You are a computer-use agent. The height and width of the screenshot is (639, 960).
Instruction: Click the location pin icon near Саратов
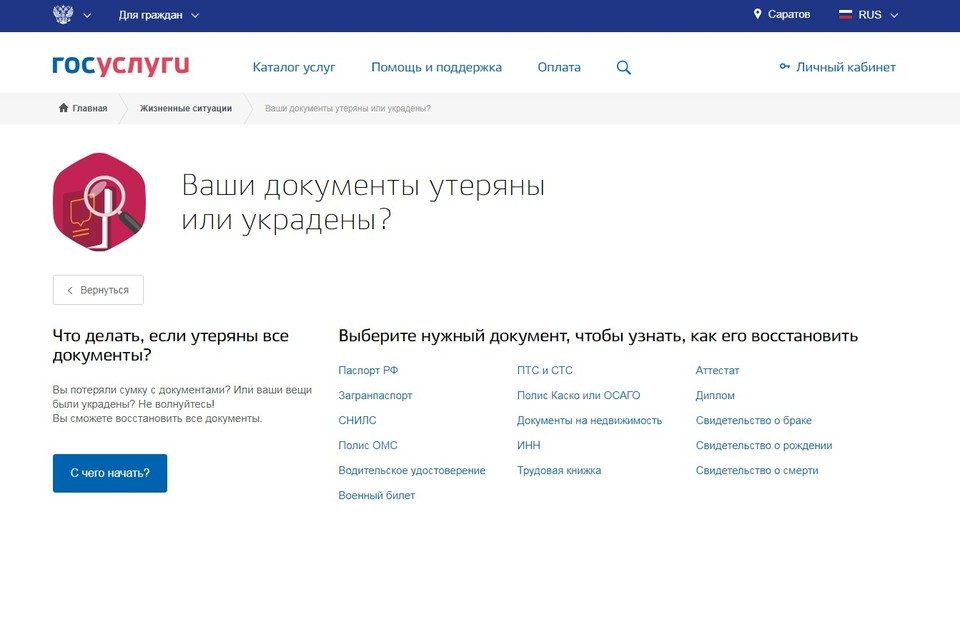(757, 14)
